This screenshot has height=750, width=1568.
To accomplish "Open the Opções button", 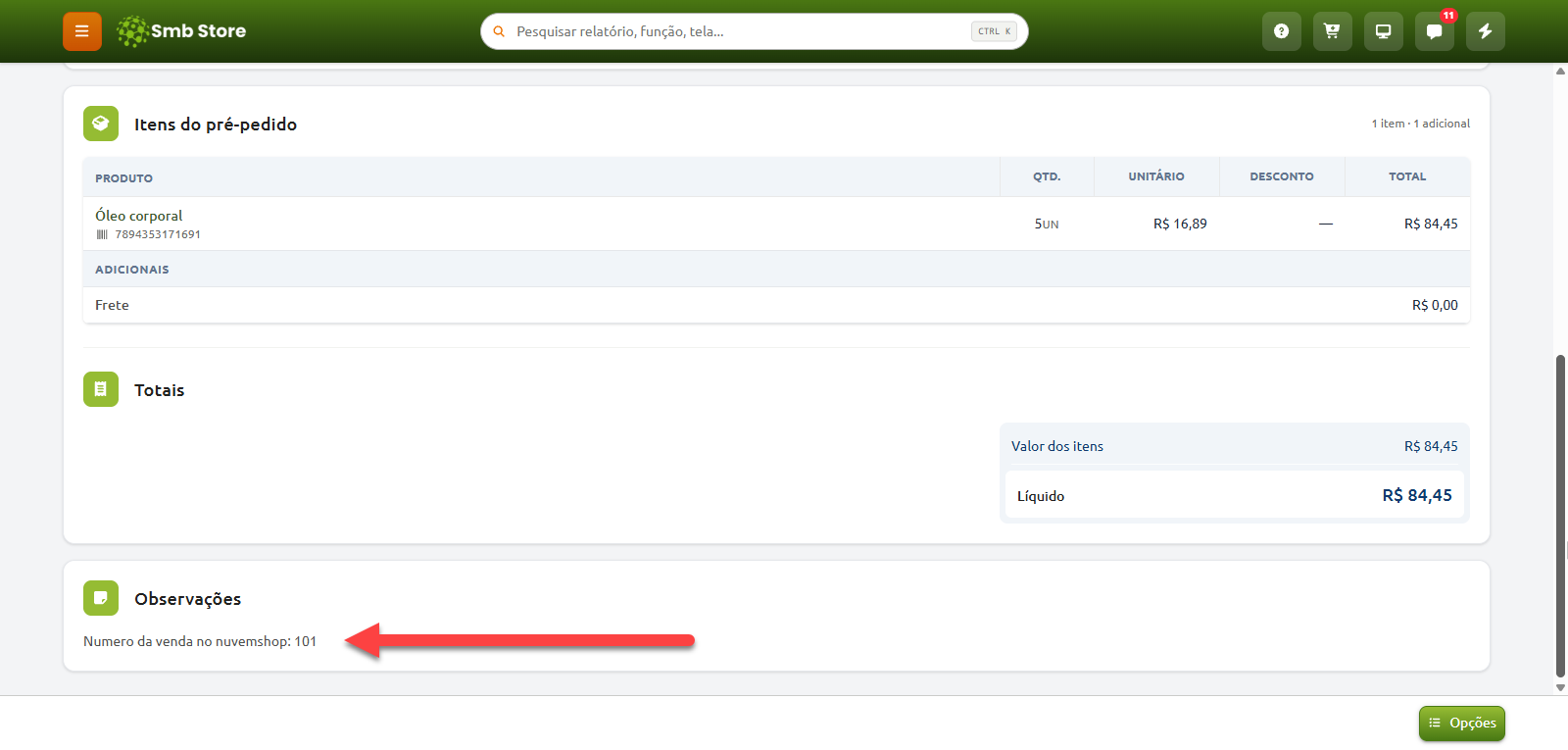I will (x=1461, y=724).
